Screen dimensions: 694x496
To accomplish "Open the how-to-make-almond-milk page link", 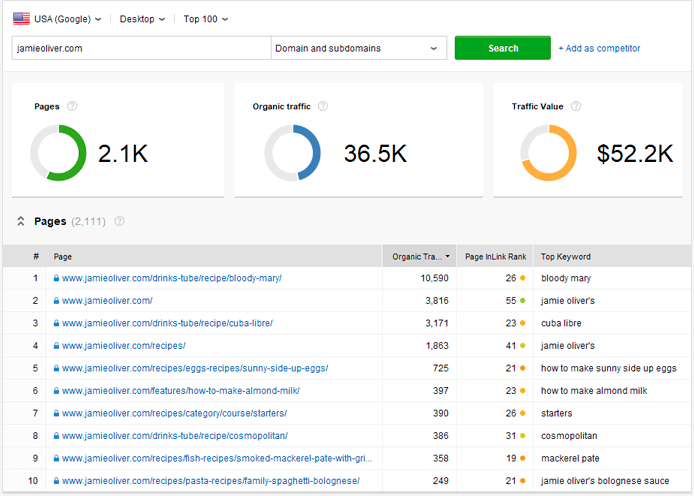I will tap(181, 391).
